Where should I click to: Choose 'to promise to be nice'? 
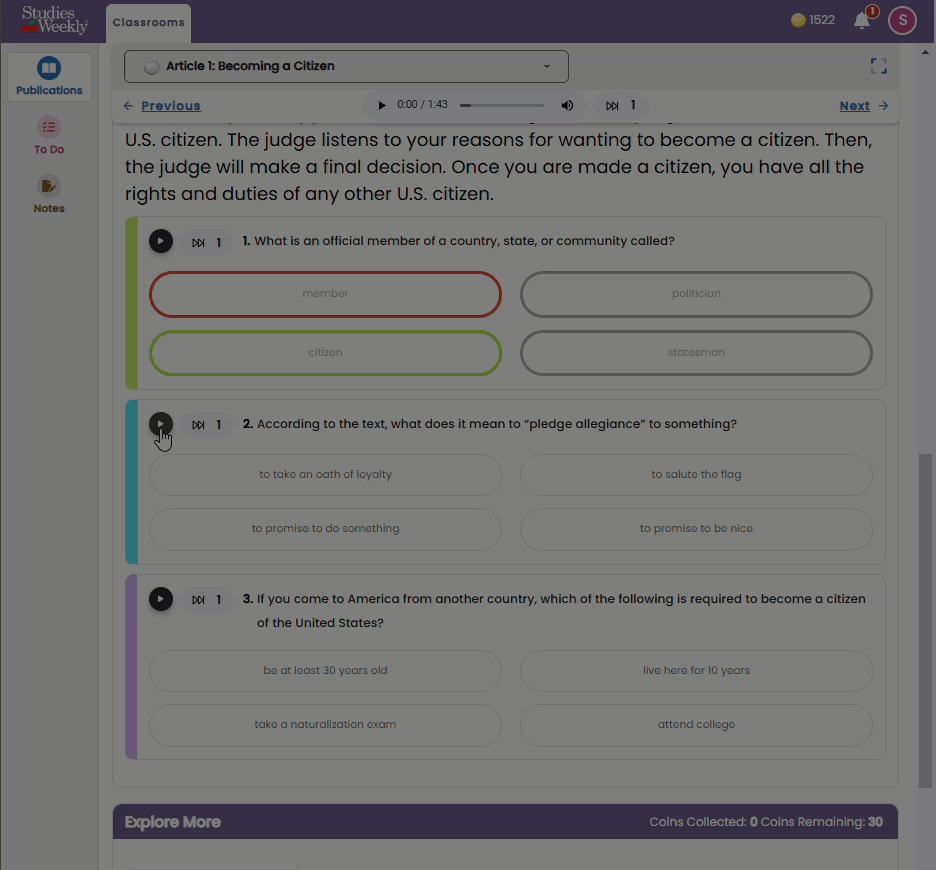[696, 529]
